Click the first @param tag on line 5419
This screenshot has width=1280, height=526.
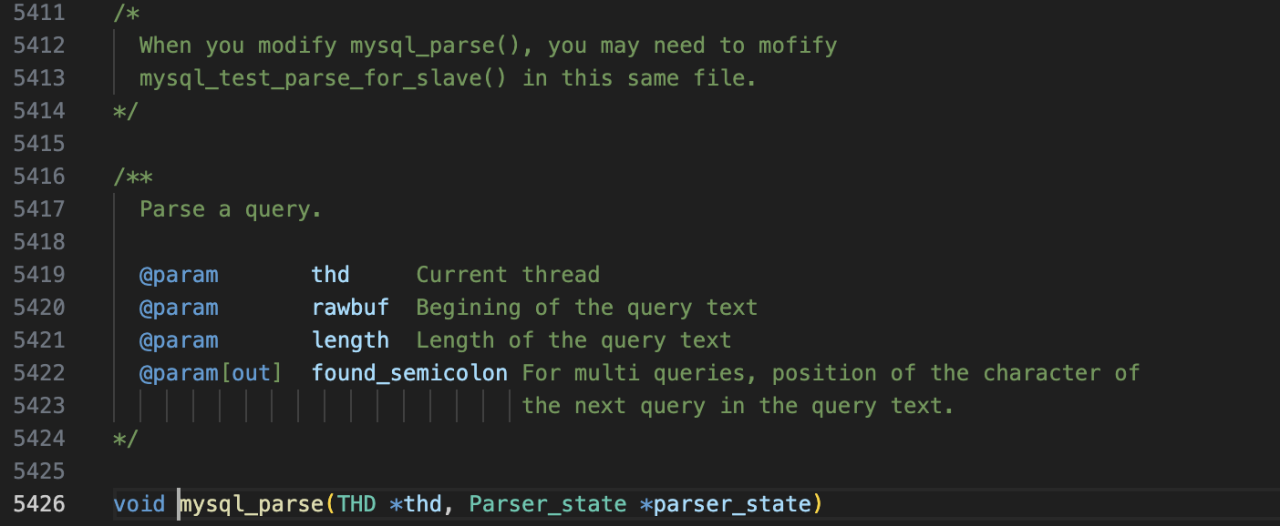pyautogui.click(x=178, y=274)
